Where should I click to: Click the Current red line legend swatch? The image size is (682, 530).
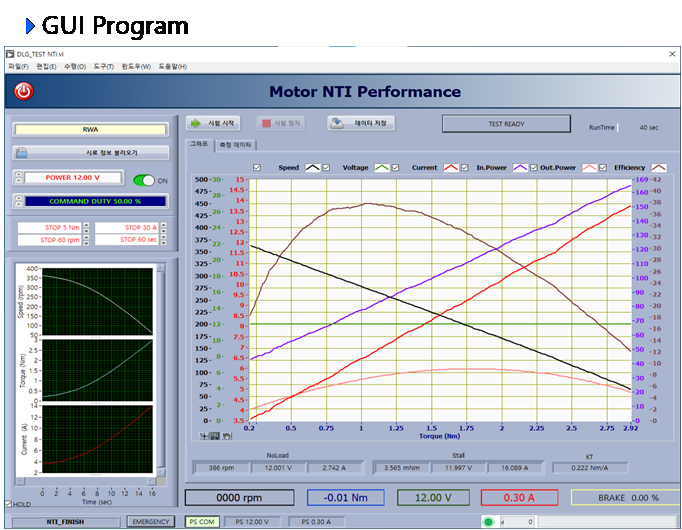point(451,168)
